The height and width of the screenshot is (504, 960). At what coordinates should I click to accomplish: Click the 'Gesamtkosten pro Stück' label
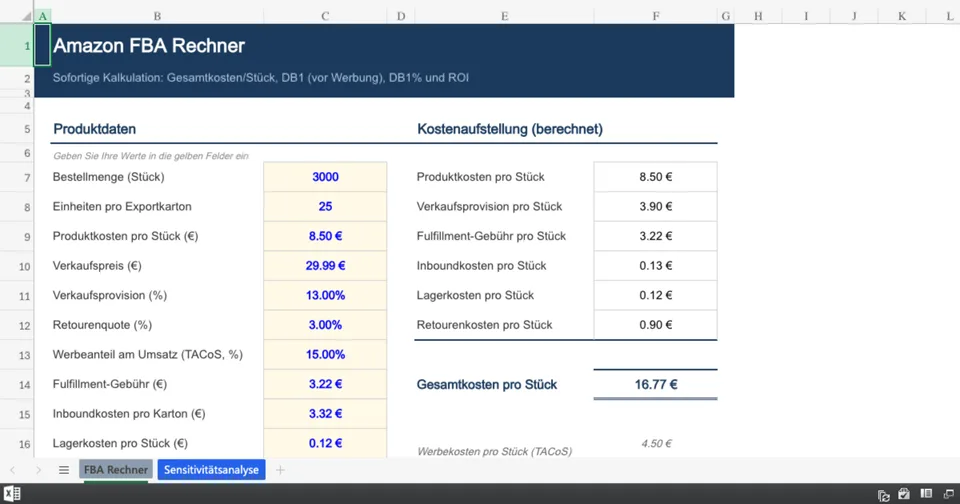(x=487, y=385)
